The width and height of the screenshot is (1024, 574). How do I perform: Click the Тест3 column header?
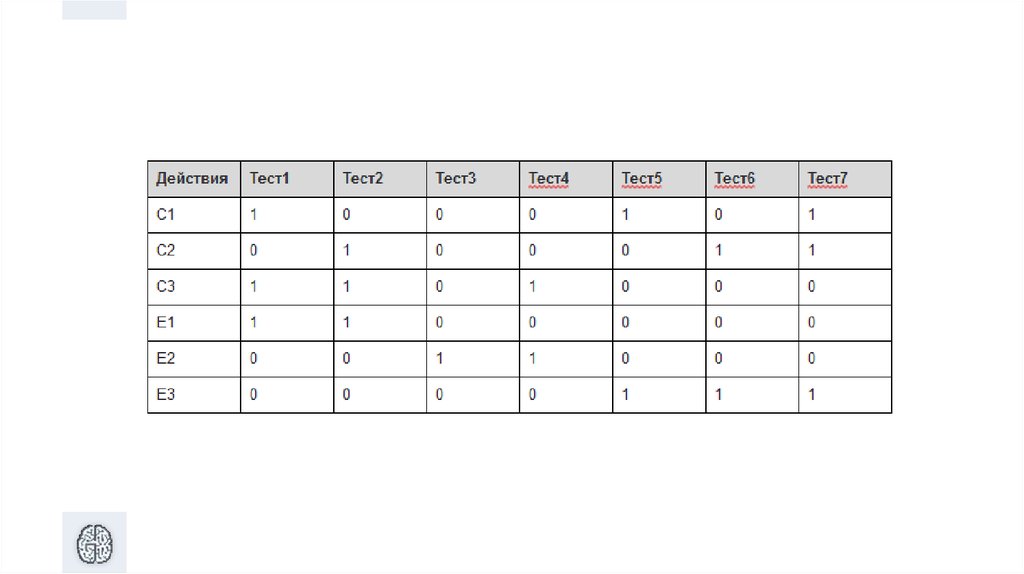pos(455,179)
